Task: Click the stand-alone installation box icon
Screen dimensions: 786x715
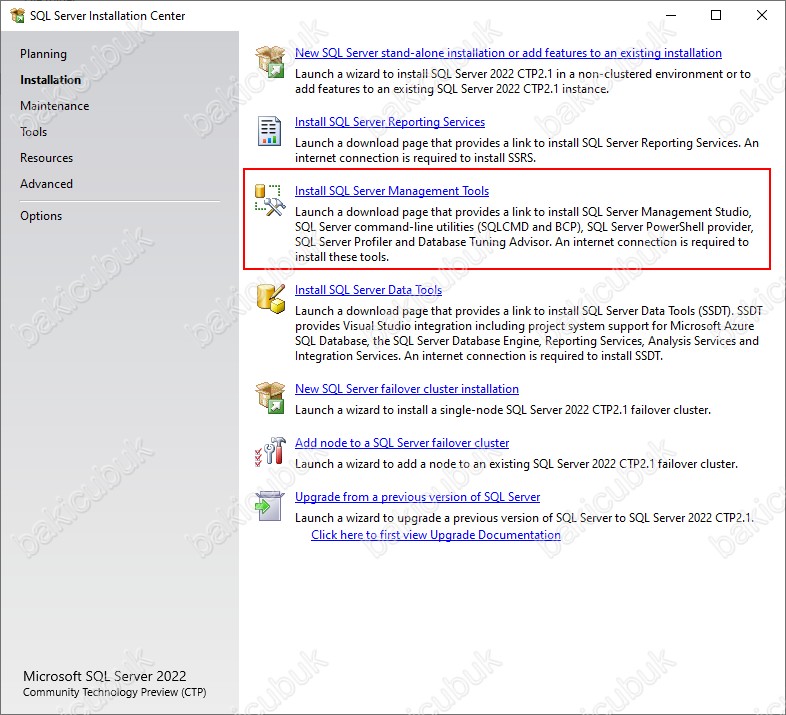Action: [270, 62]
